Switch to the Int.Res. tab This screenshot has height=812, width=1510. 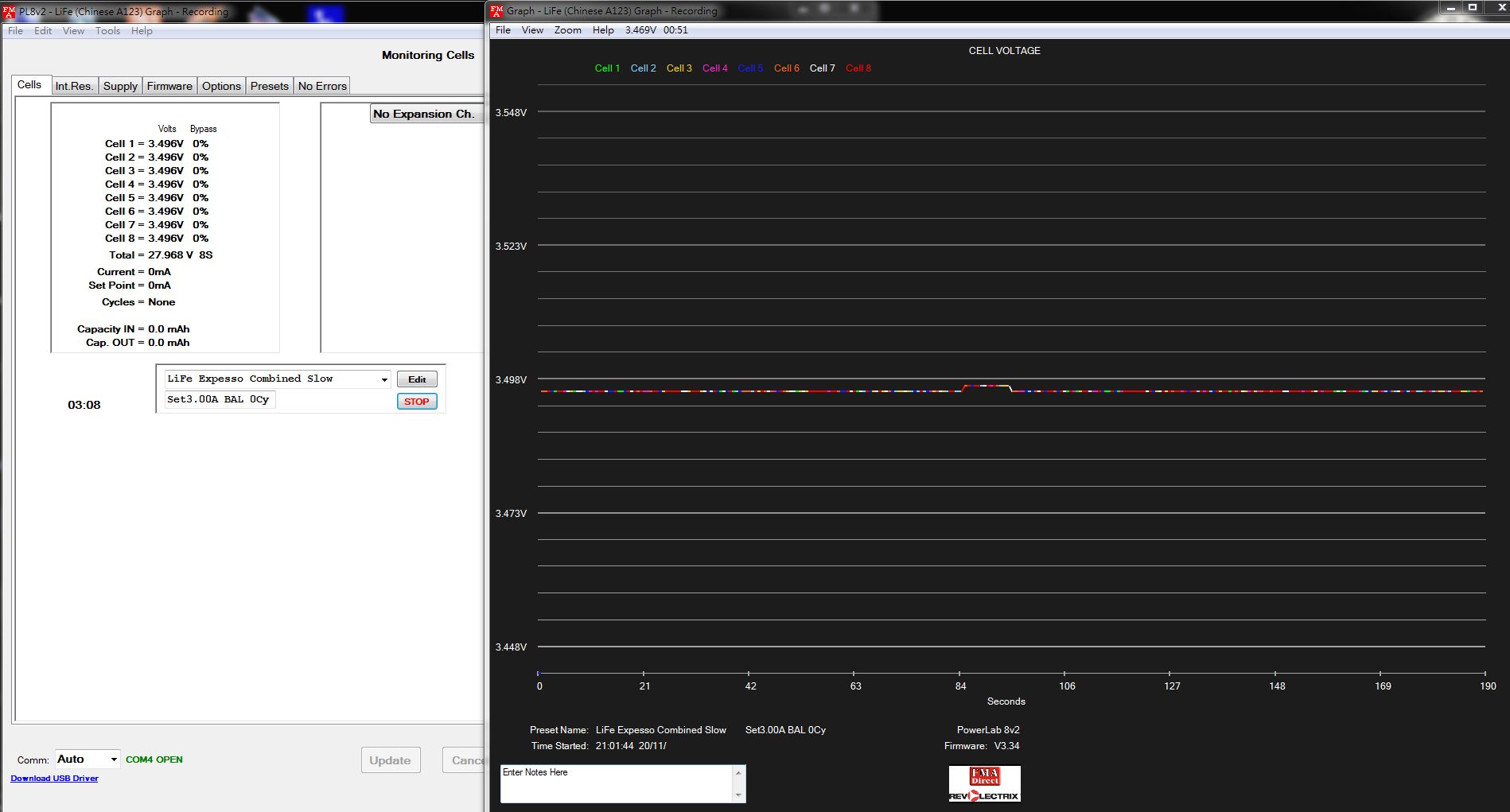click(74, 86)
